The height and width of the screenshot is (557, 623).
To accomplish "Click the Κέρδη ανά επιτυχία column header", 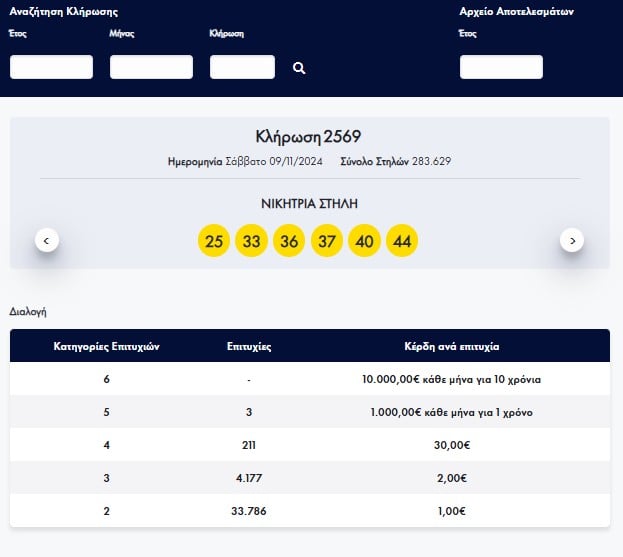I will (452, 346).
